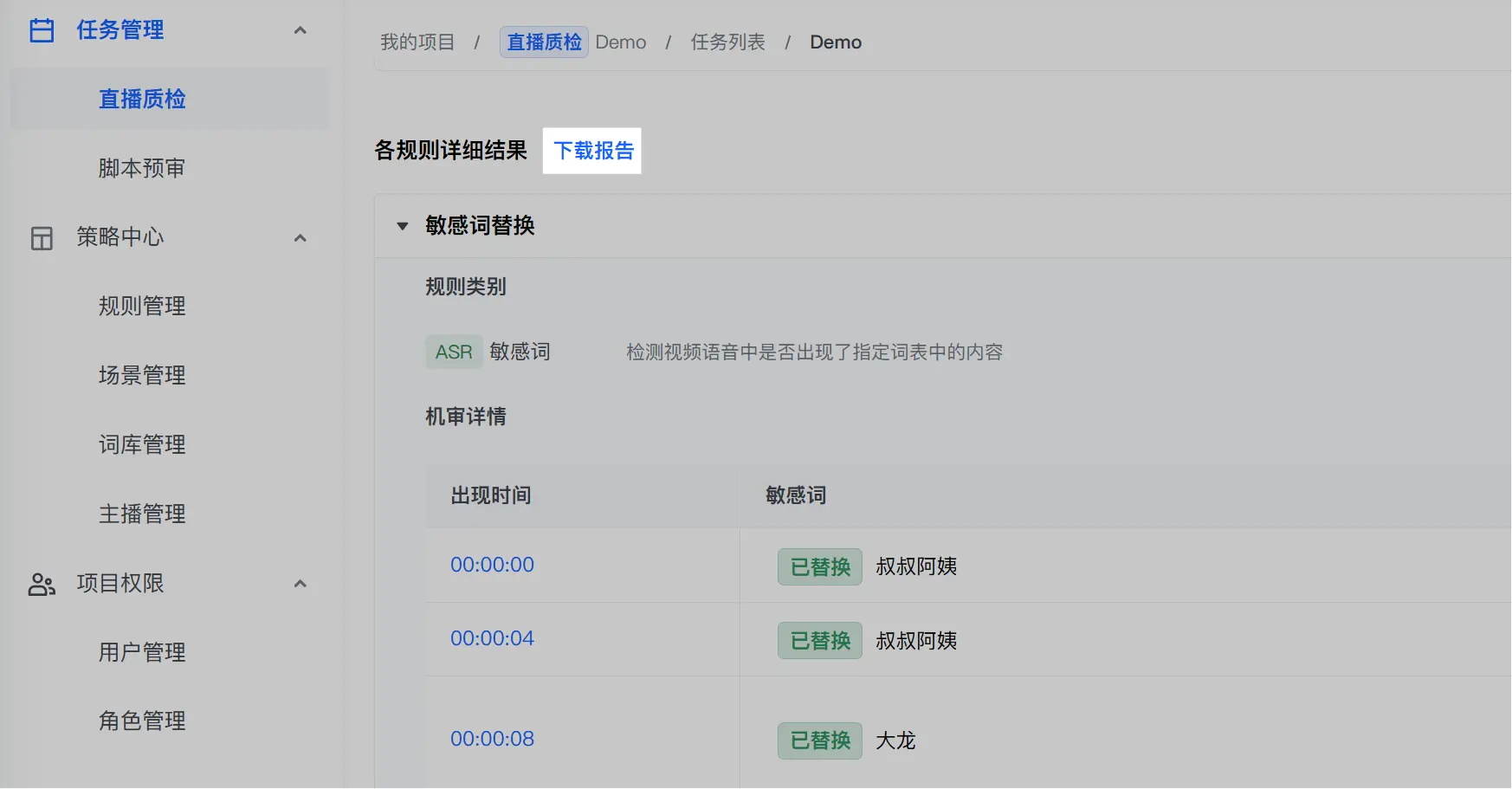Click the 出现时间 column header
The height and width of the screenshot is (789, 1512).
click(x=491, y=495)
